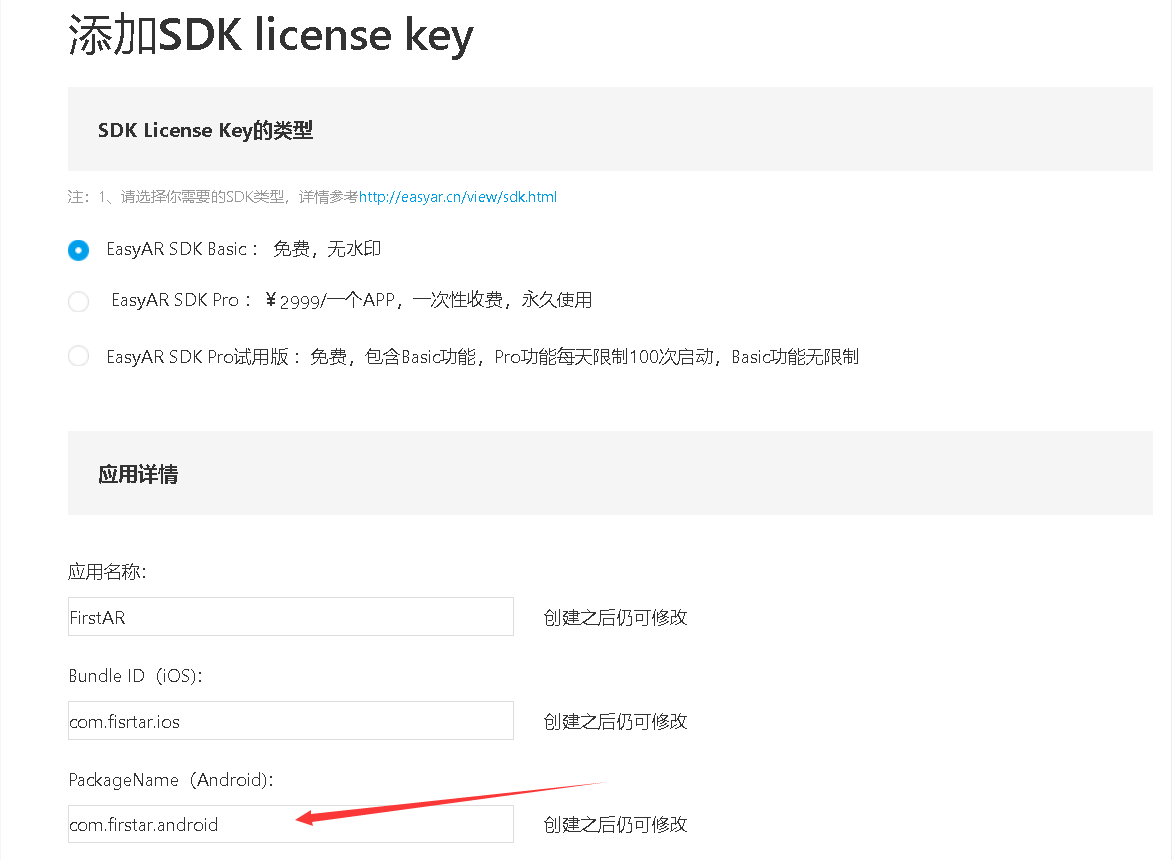Click 创建之后仍可修改 beside PackageName
The height and width of the screenshot is (860, 1172).
[x=615, y=824]
